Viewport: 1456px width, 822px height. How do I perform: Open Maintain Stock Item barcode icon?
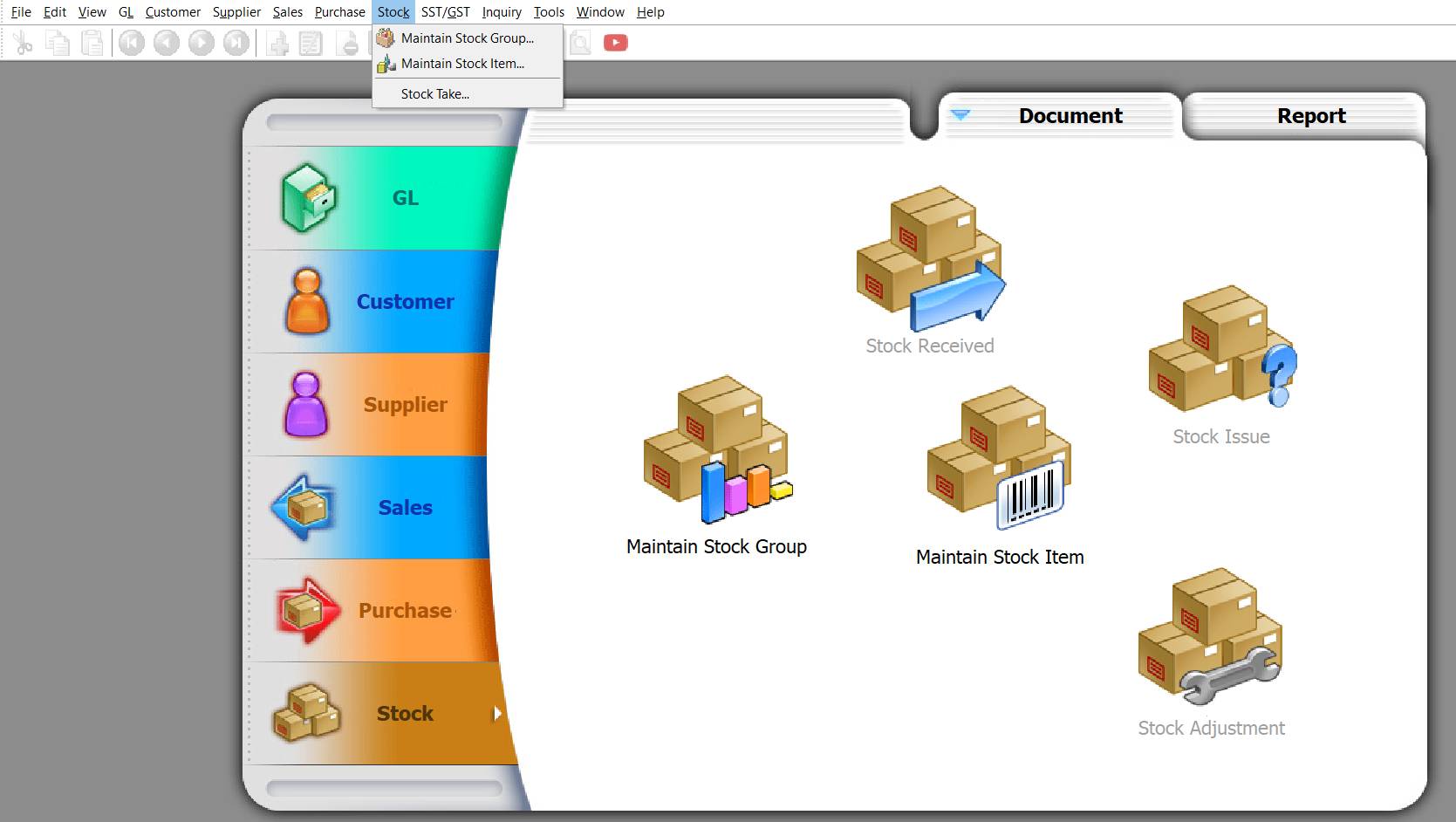[999, 459]
